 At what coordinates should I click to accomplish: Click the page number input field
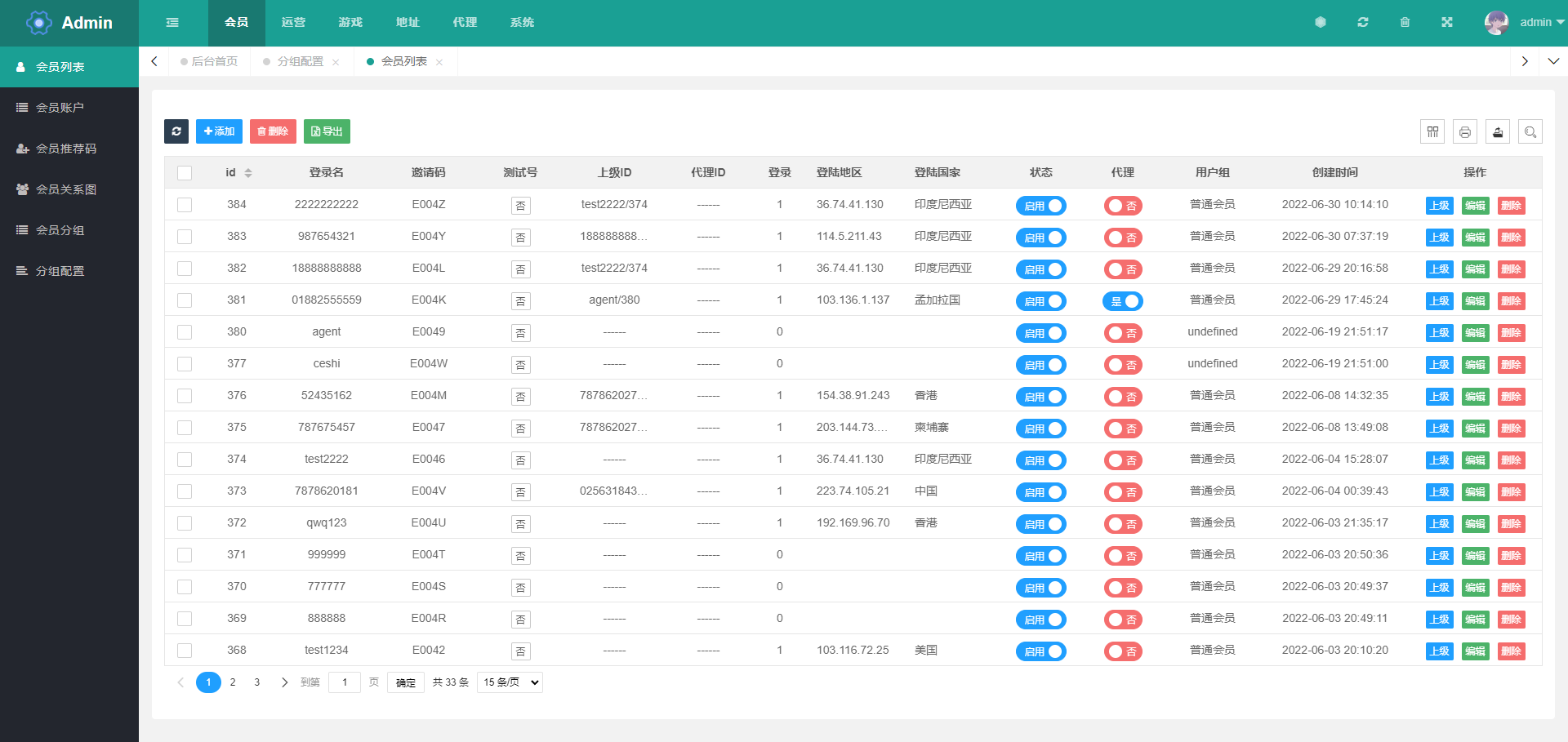tap(345, 682)
